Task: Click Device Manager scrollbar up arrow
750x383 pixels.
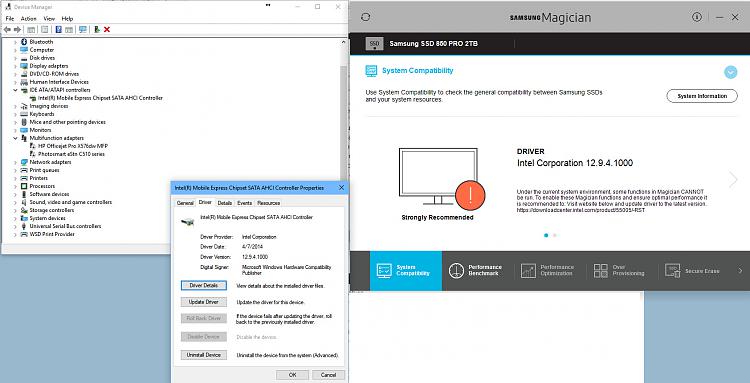Action: click(343, 42)
